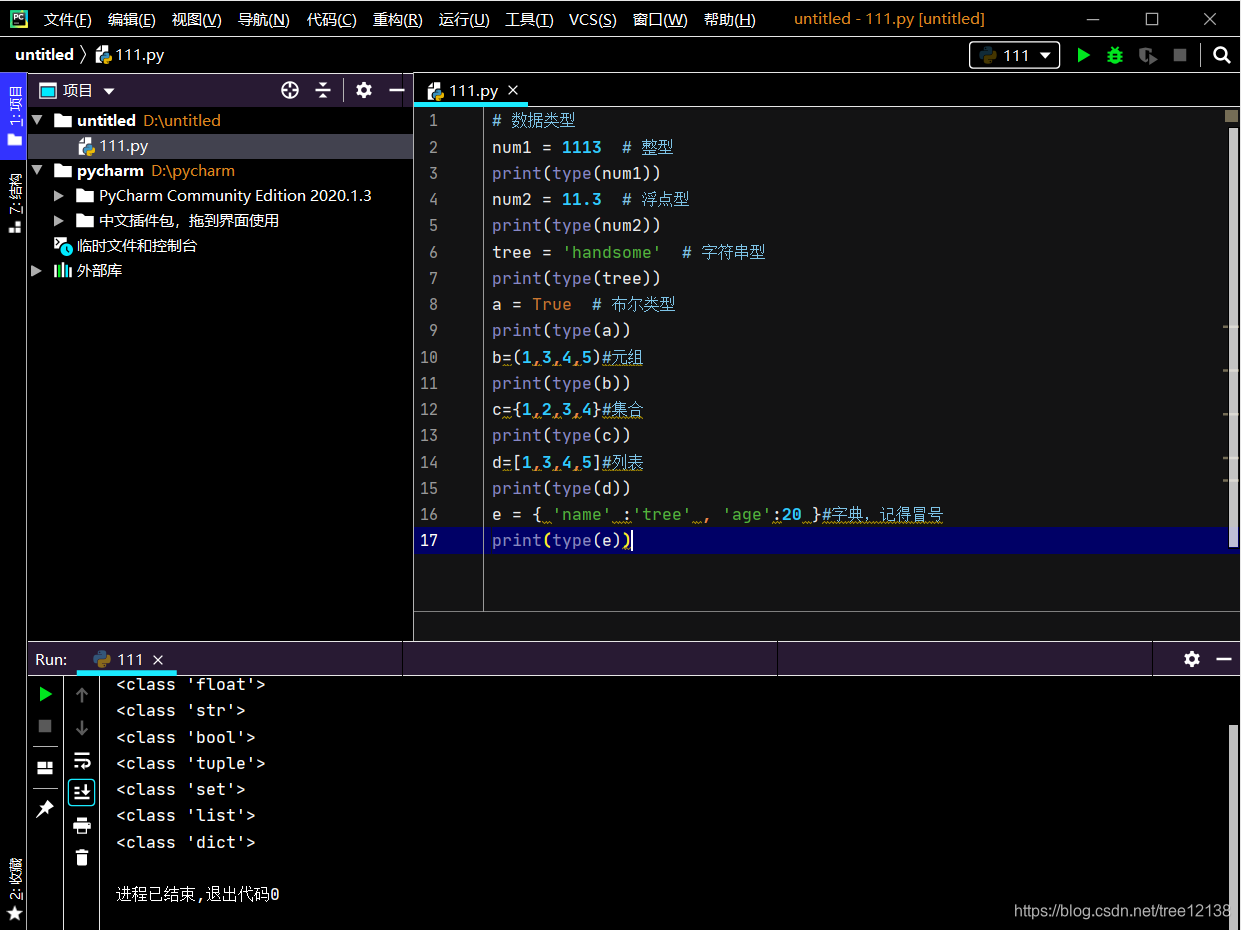Click the <class 'dict'> output line
This screenshot has height=930, width=1241.
pos(186,842)
